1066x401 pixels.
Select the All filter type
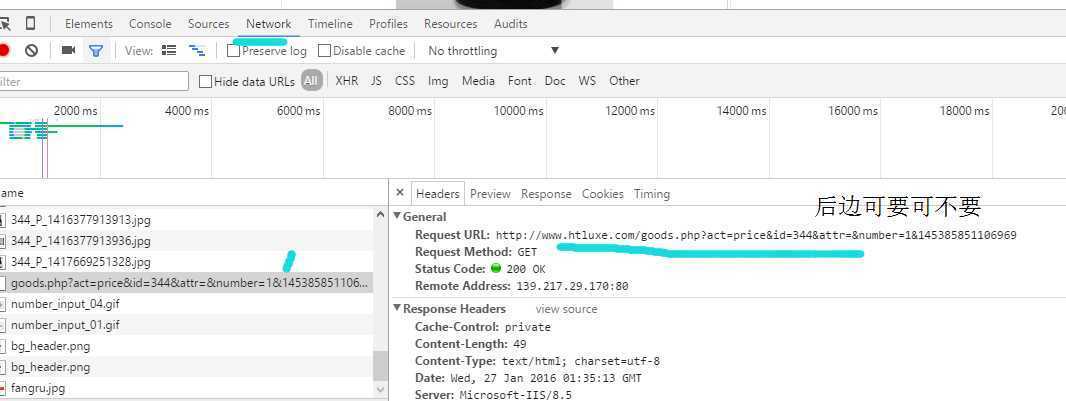coord(311,81)
